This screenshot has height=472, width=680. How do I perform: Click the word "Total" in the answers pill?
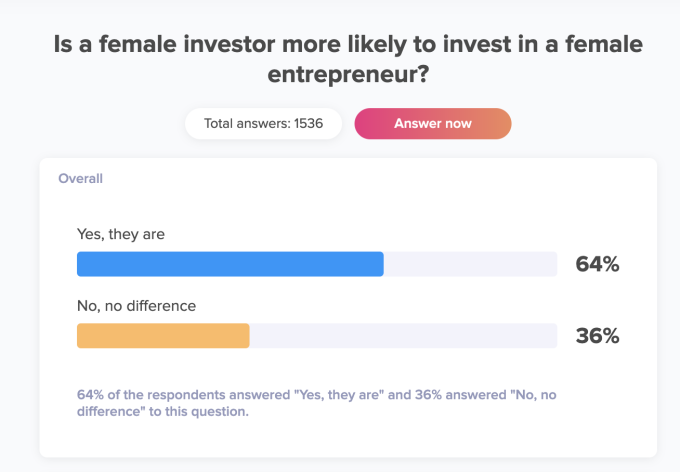pyautogui.click(x=220, y=124)
